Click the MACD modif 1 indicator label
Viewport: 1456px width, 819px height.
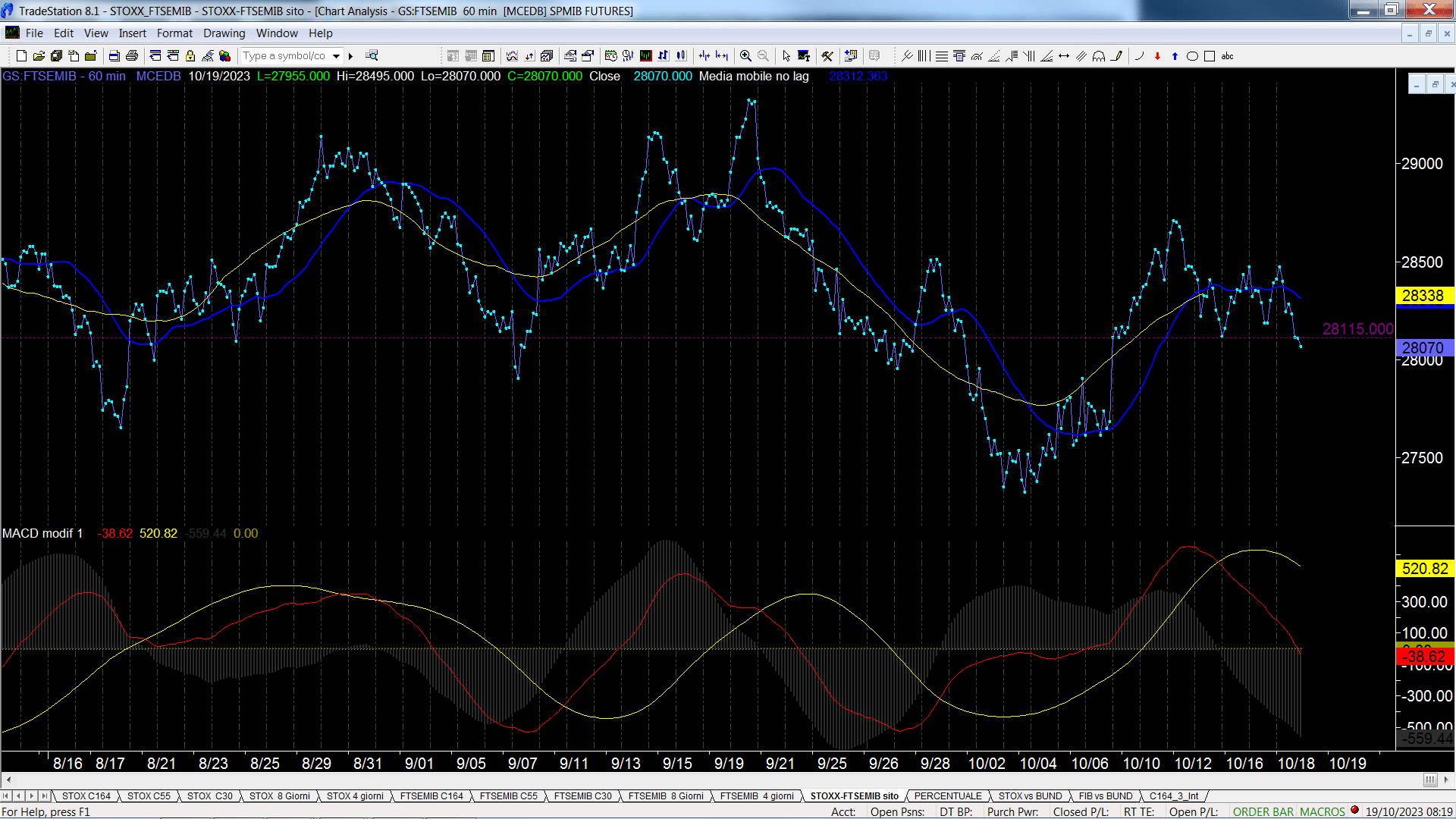pyautogui.click(x=42, y=534)
